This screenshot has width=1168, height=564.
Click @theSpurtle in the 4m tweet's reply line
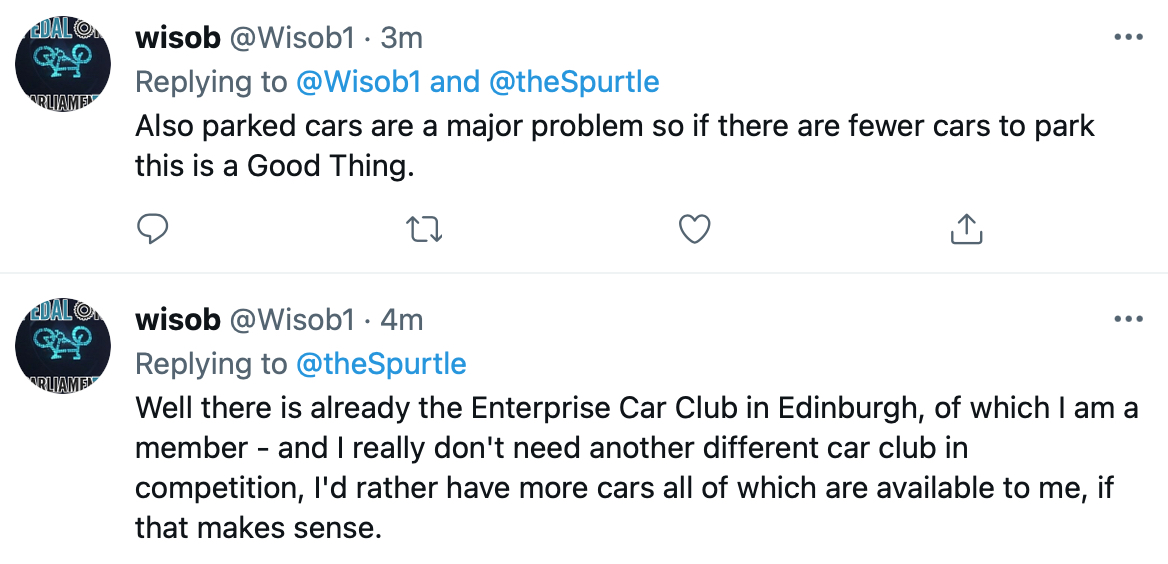(x=381, y=364)
